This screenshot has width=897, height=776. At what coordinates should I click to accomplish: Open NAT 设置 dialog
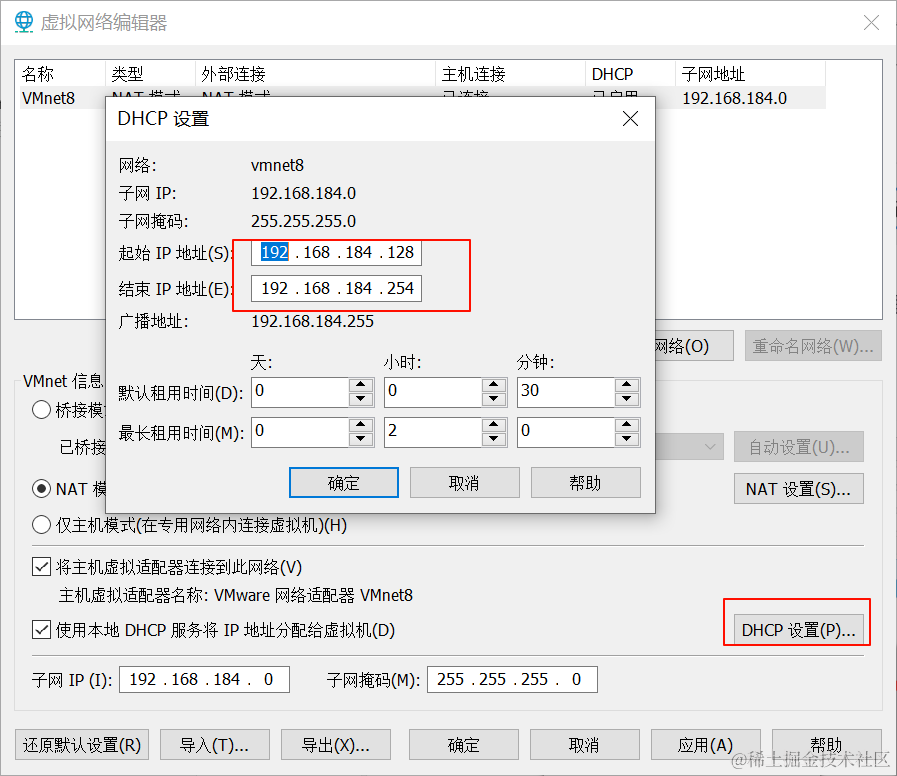point(798,489)
